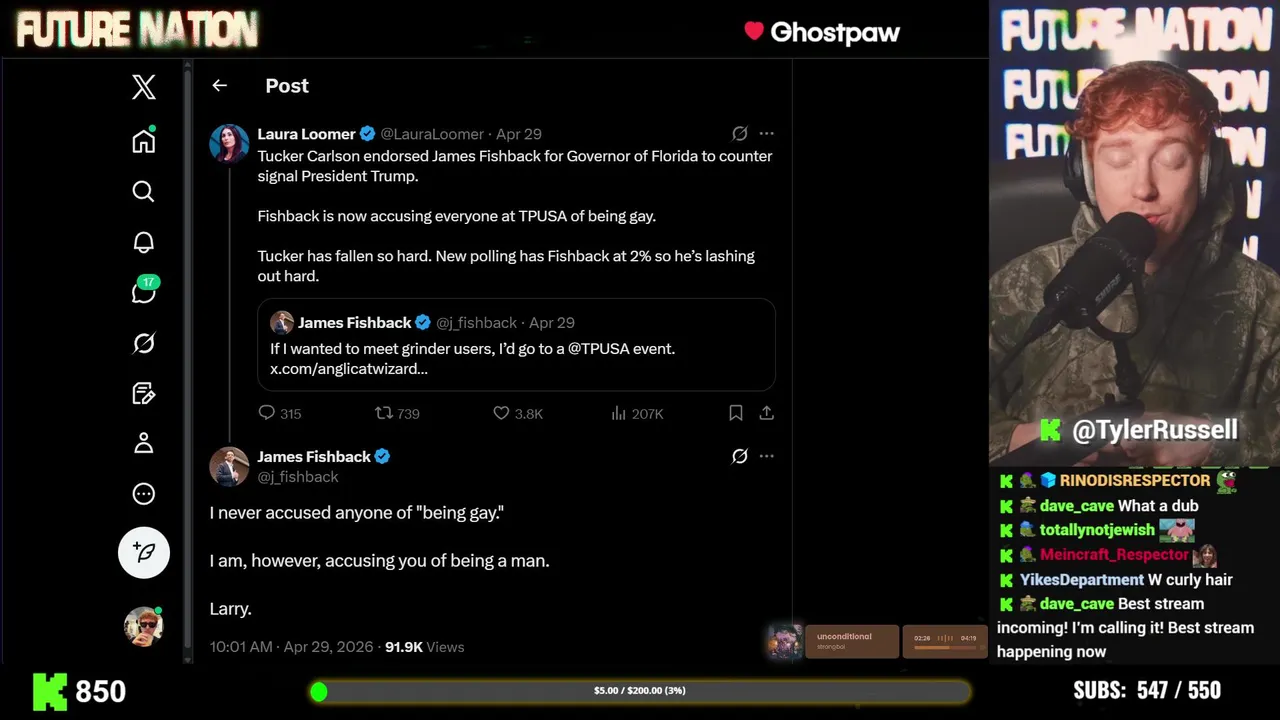Open the notepad-and-pencil icon in sidebar

point(144,393)
